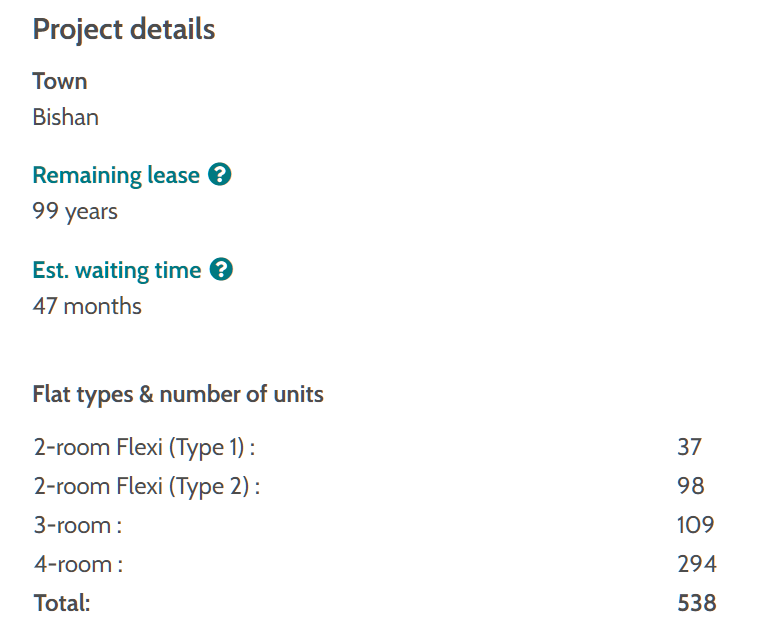Screen dimensions: 760x634
Task: Click the unit count 294
Action: pos(696,564)
